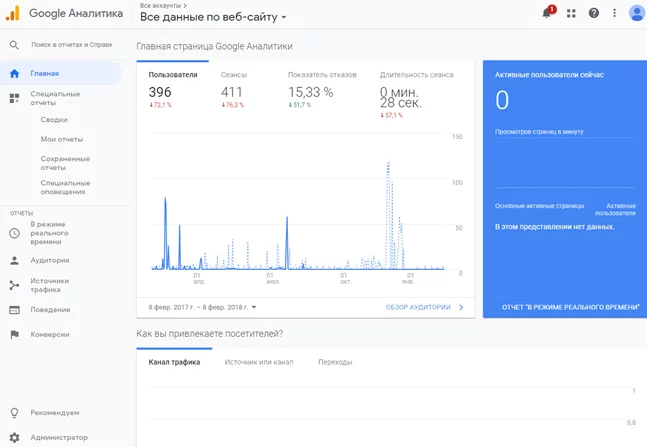Screen dimensions: 647x447
Task: Open Администратор settings in the sidebar
Action: pyautogui.click(x=59, y=438)
